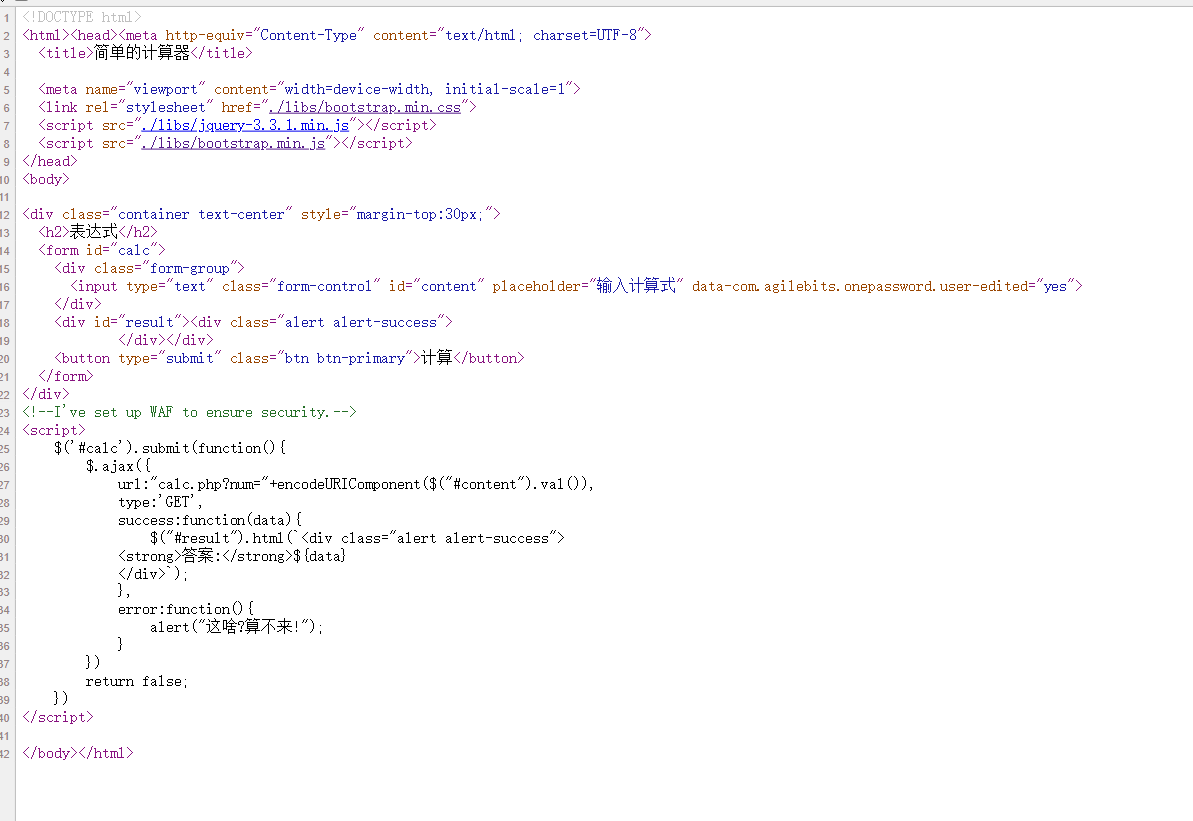Click the form id="calc" tag
Image resolution: width=1193 pixels, height=821 pixels.
coord(102,250)
